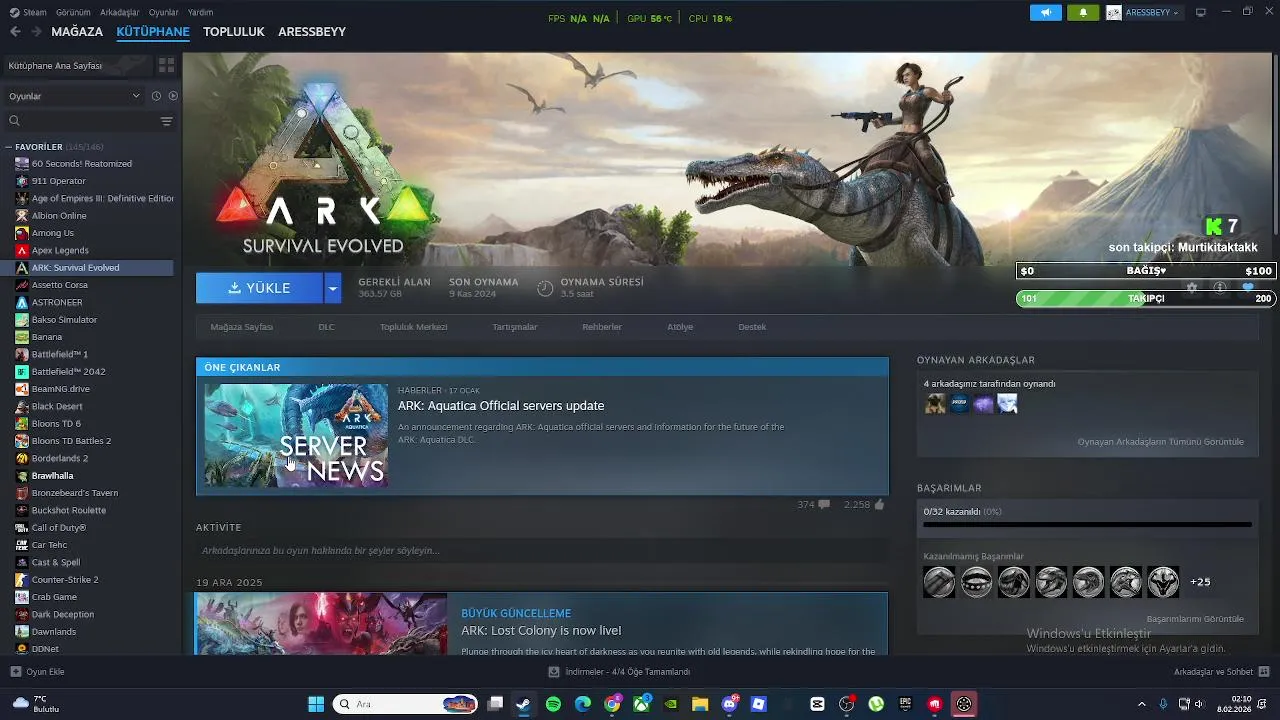
Task: Open advanced filter options icon
Action: coord(167,121)
